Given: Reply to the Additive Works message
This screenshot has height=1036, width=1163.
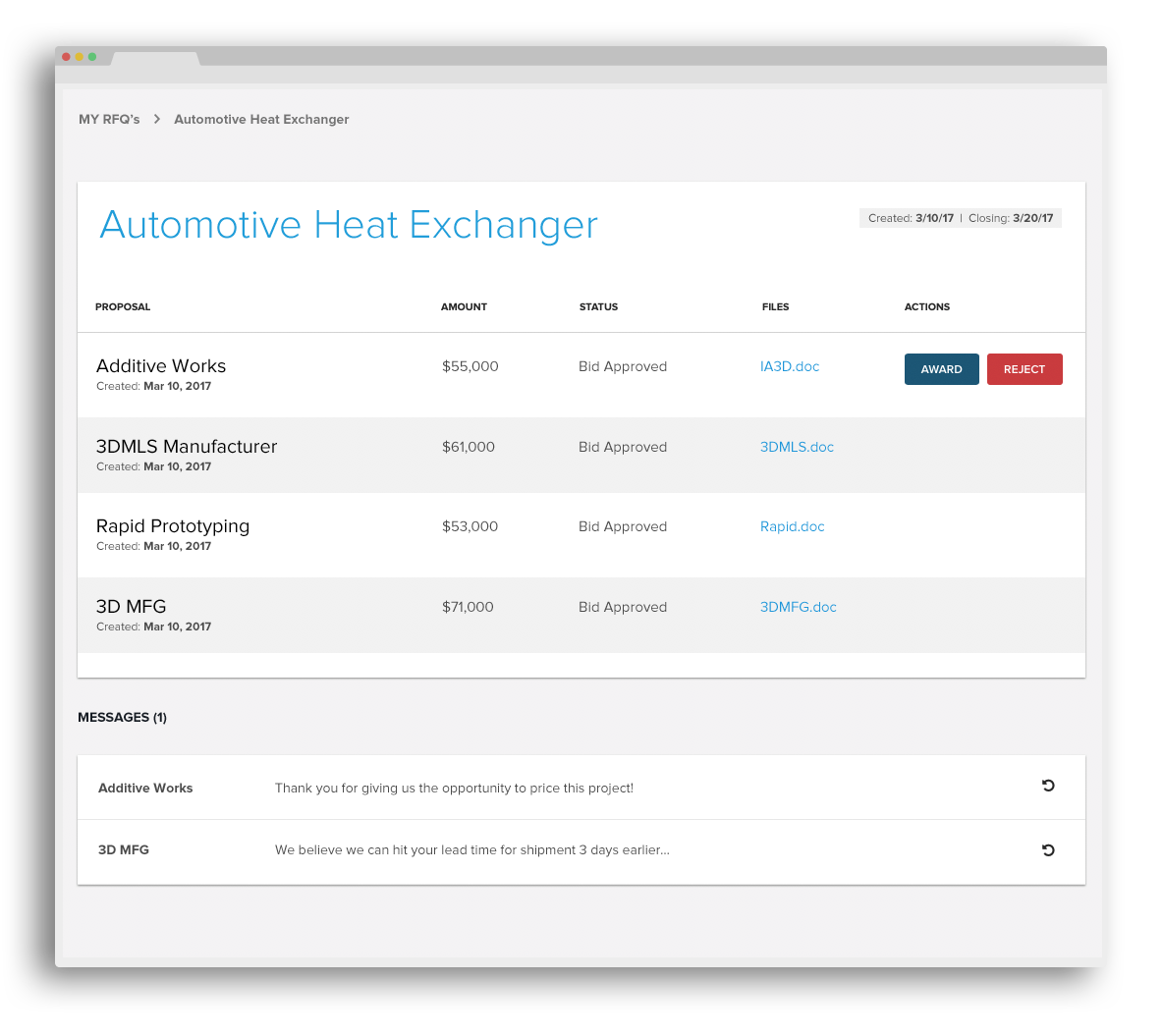Looking at the screenshot, I should point(1047,786).
